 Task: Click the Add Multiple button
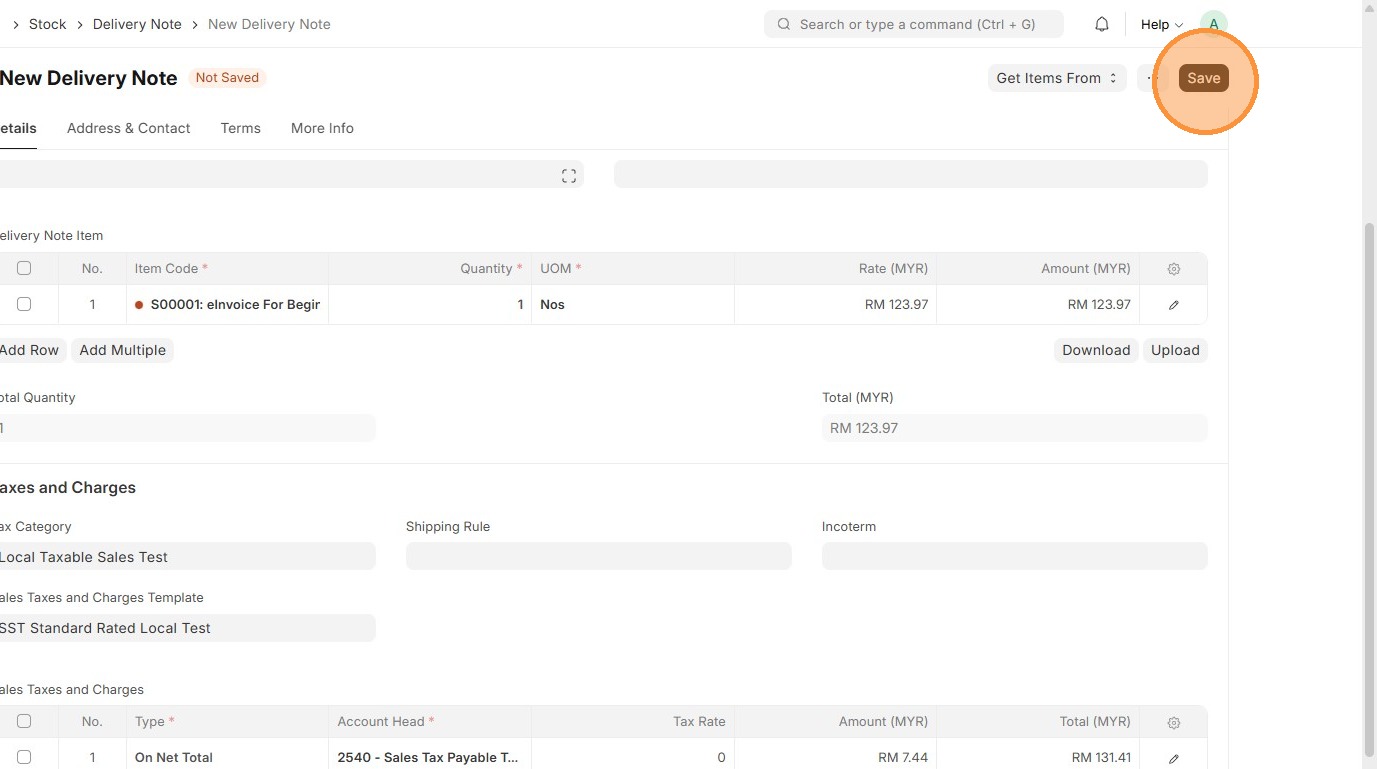pos(122,350)
